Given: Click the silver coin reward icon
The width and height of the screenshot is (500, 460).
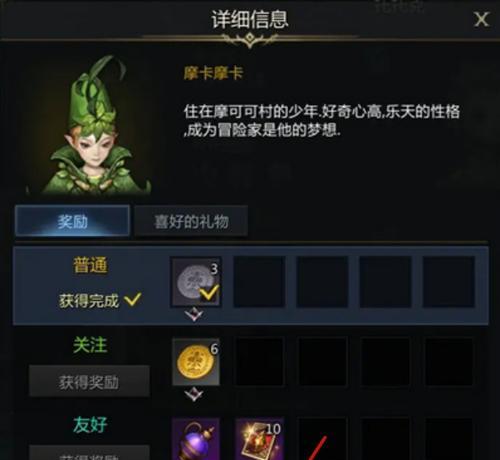Looking at the screenshot, I should click(x=196, y=282).
